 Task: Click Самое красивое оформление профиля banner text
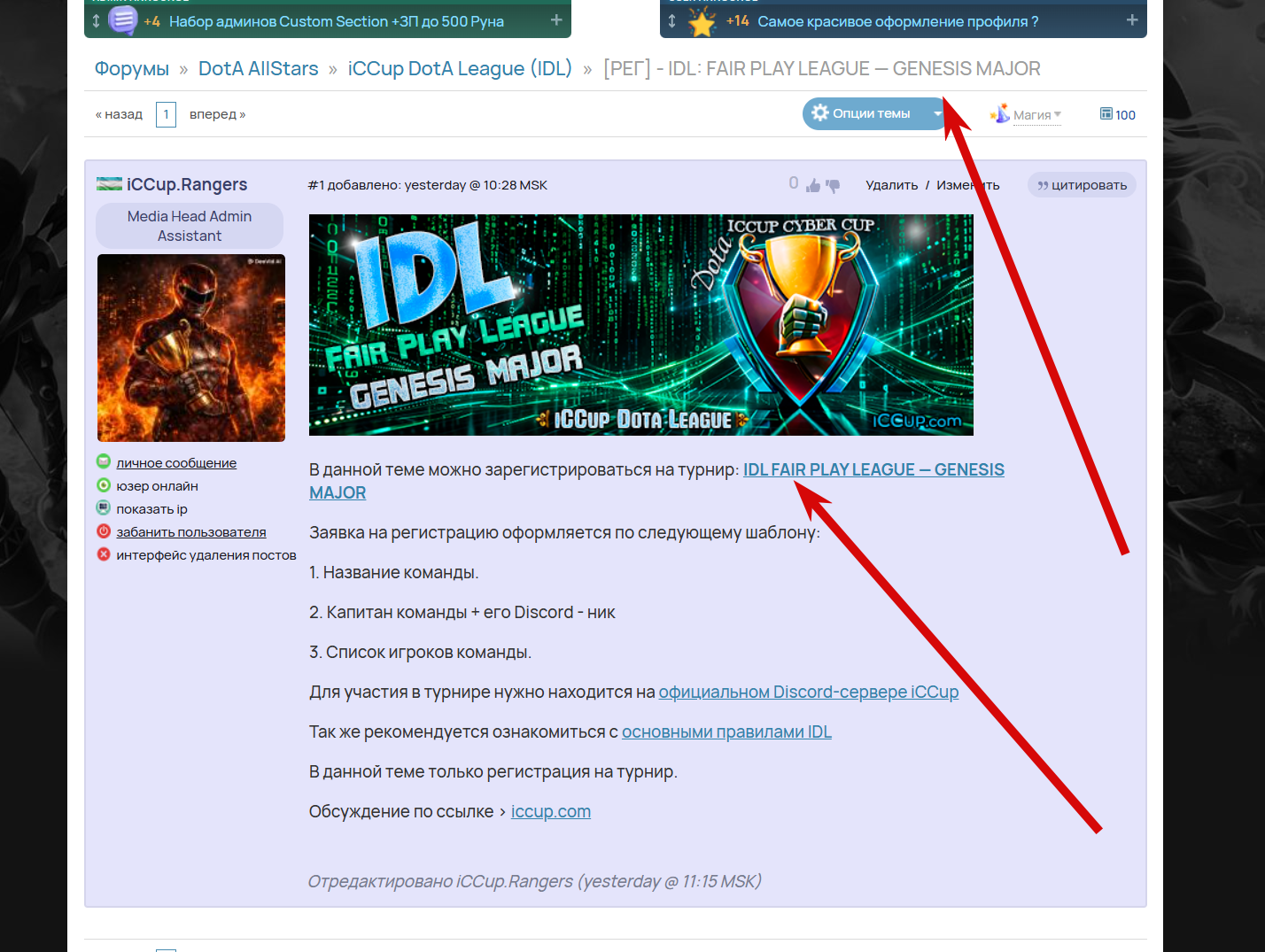898,21
